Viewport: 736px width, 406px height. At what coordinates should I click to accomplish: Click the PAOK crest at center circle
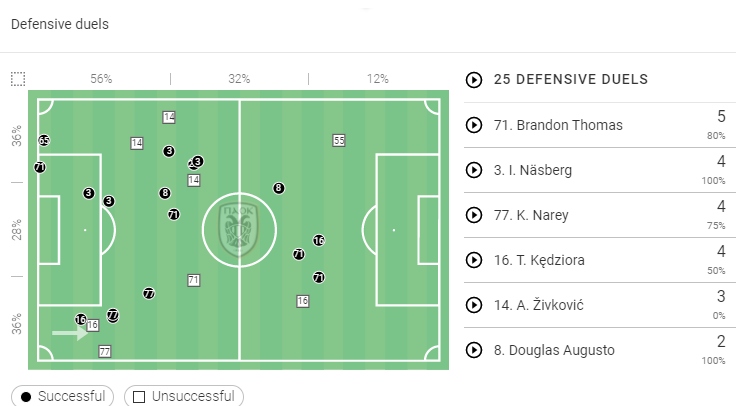239,229
